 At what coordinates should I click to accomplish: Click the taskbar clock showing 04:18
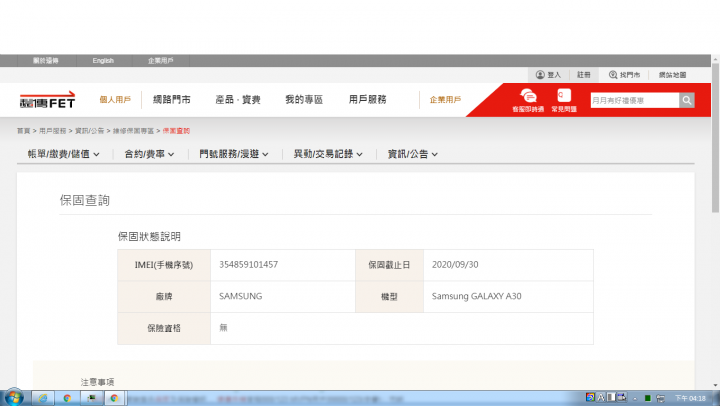click(x=690, y=398)
